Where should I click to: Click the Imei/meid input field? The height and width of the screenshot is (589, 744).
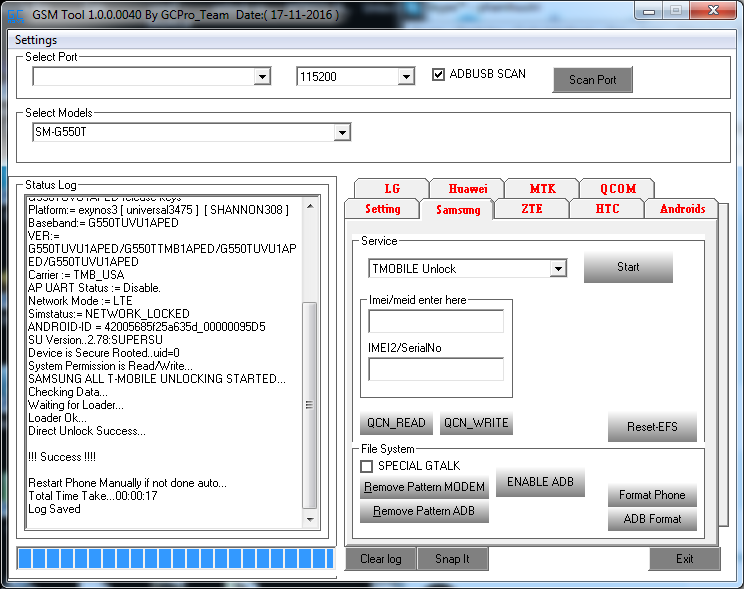436,322
